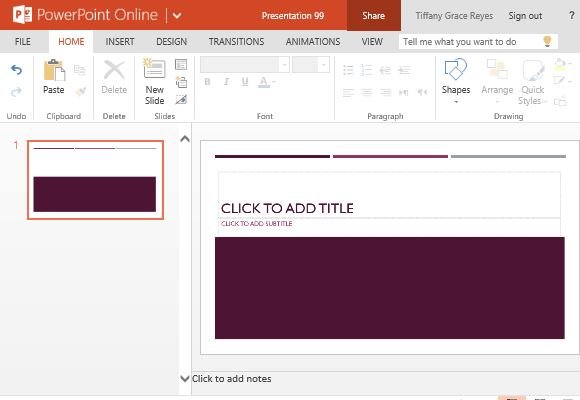Click the Sign out link

tap(525, 16)
